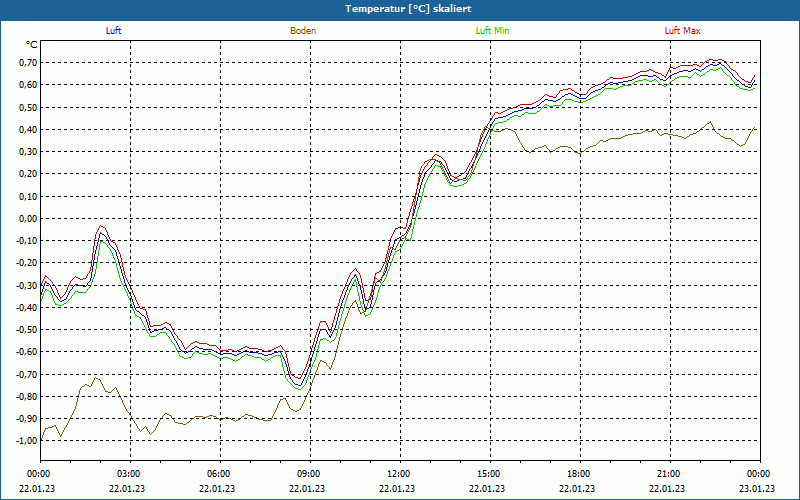The image size is (800, 500).
Task: Click the -0,90 y-axis label
Action: point(27,419)
